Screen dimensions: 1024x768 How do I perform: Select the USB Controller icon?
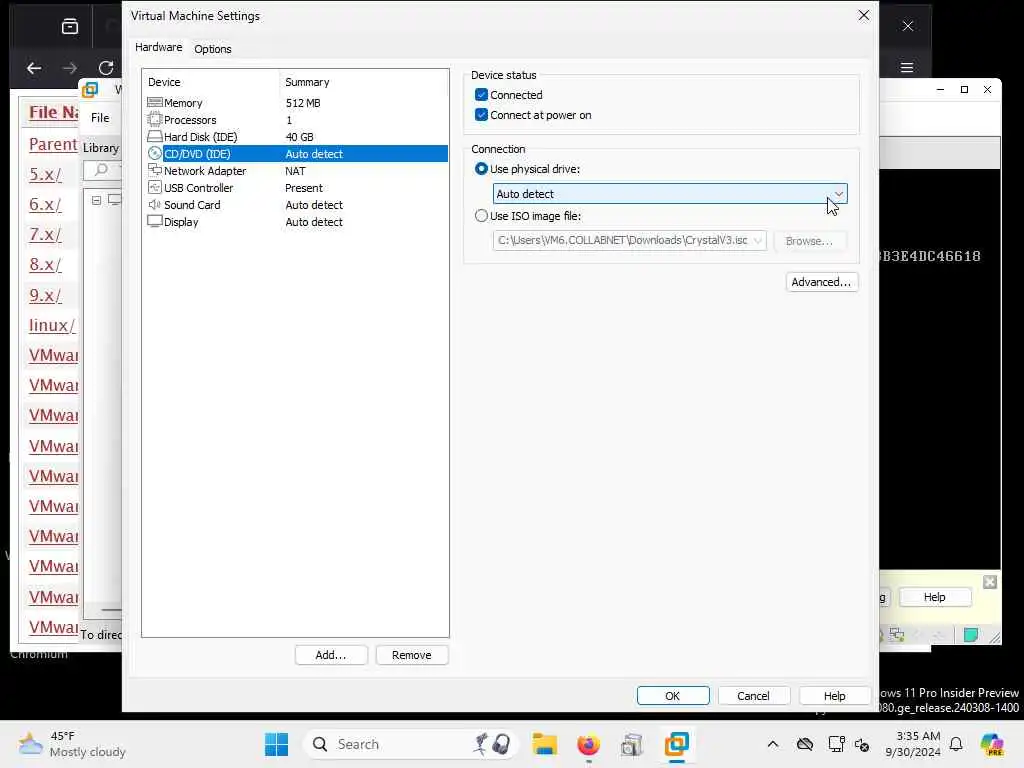(155, 187)
